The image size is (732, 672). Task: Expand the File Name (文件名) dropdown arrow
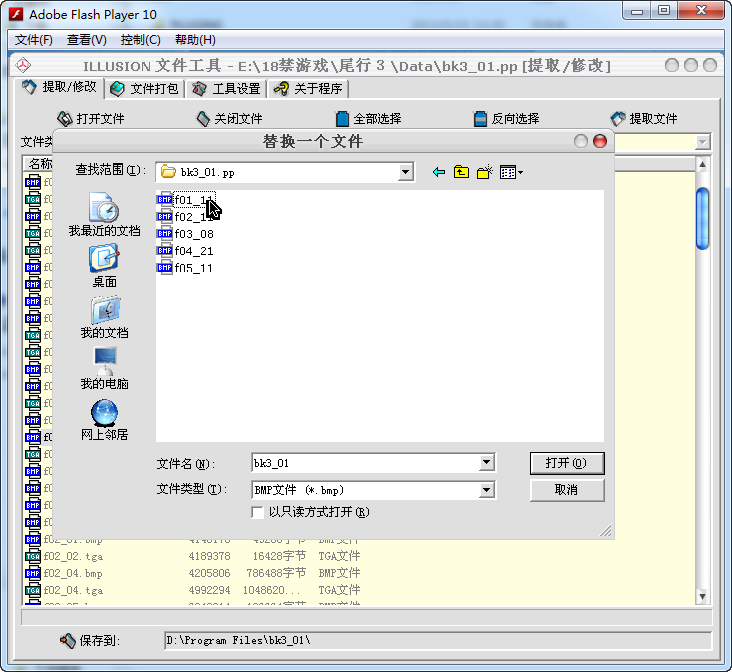coord(486,463)
